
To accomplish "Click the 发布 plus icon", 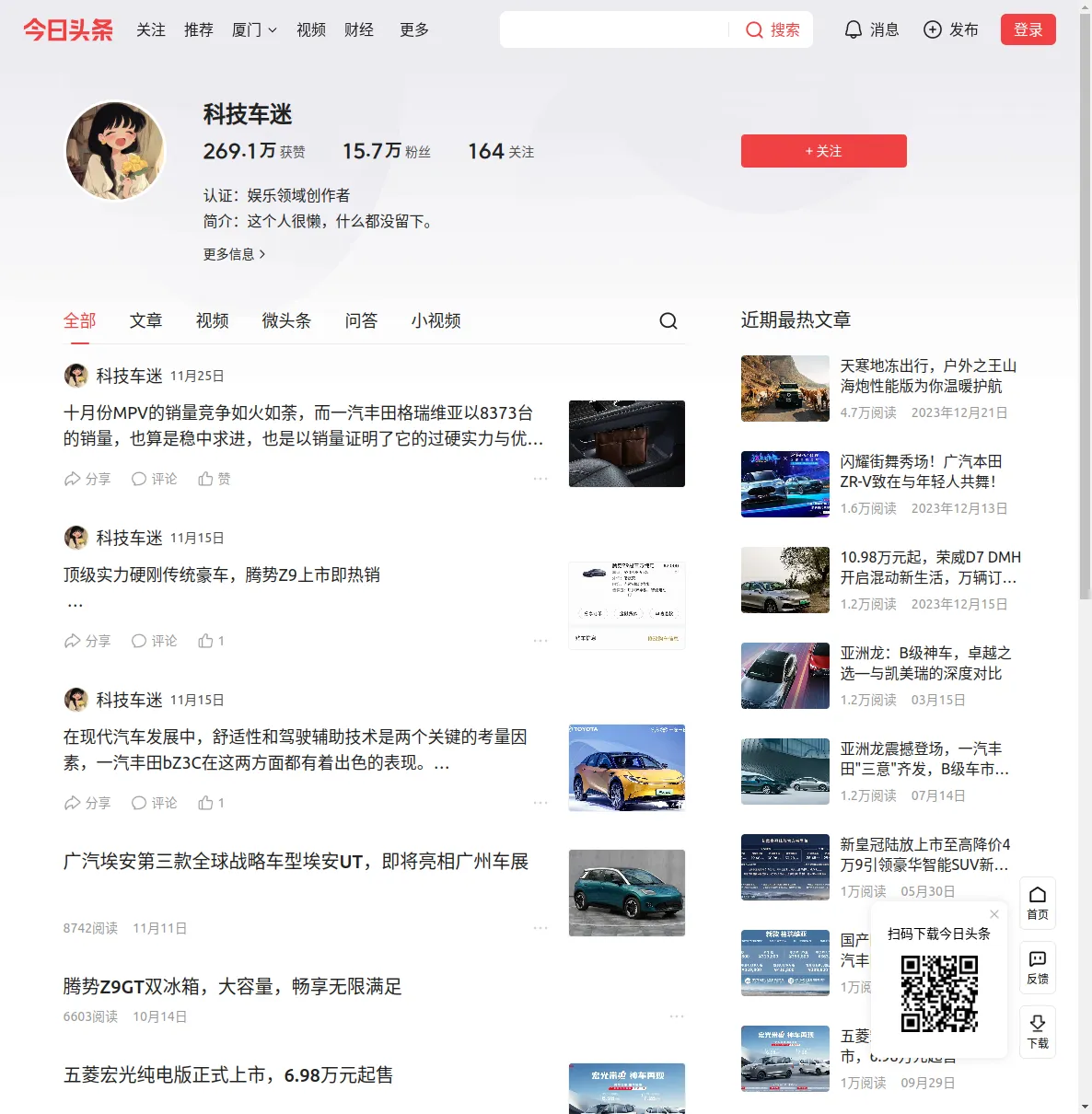I will 933,29.
